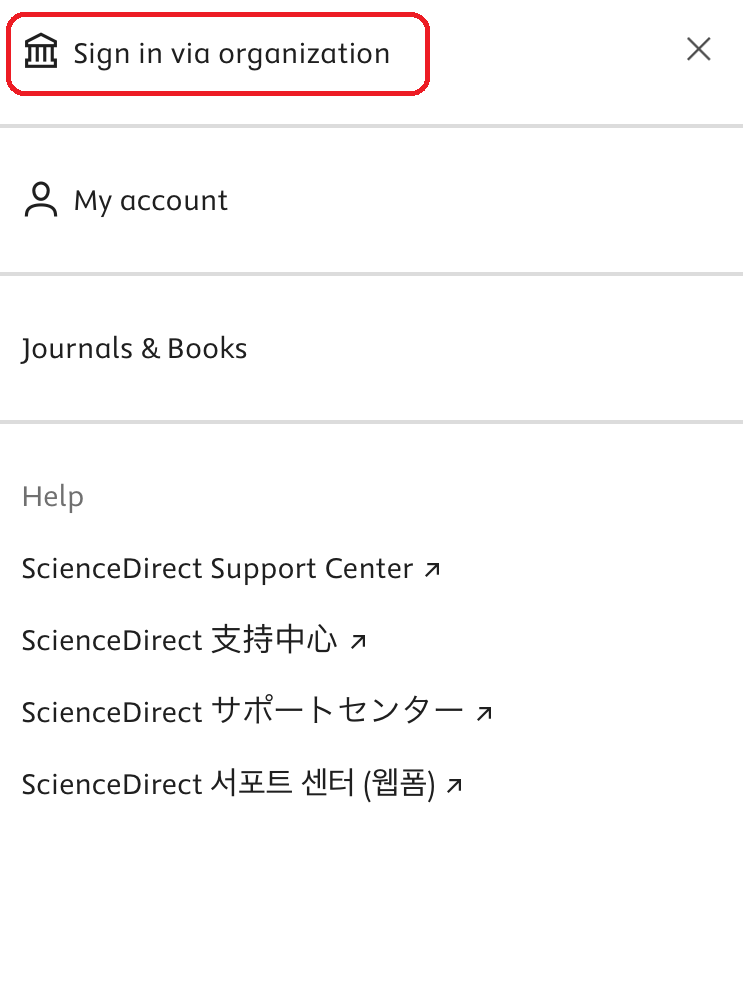Click the red-outlined sign-in box

(x=217, y=54)
